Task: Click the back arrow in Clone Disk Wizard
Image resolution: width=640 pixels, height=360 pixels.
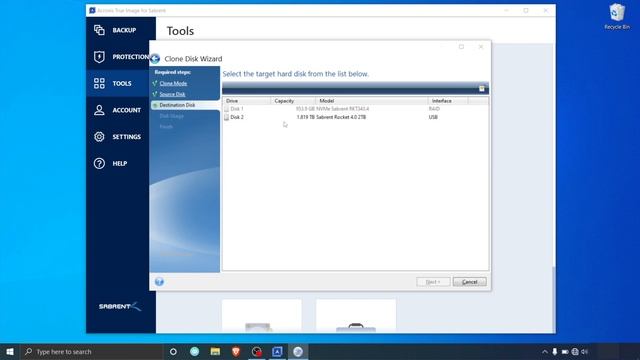Action: [x=155, y=59]
